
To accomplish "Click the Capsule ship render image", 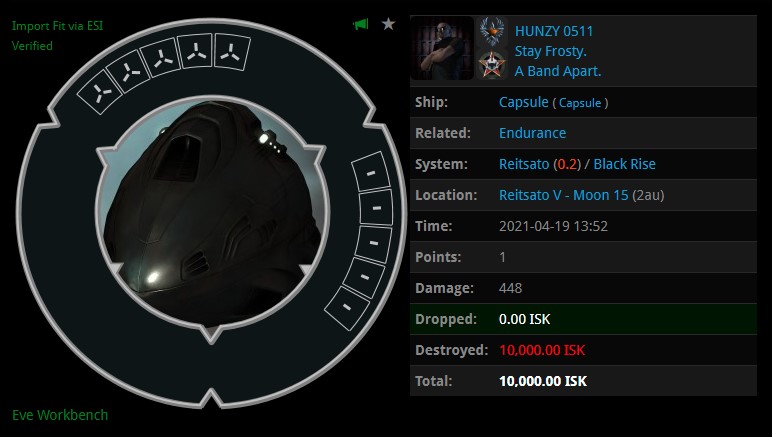I will pyautogui.click(x=212, y=213).
